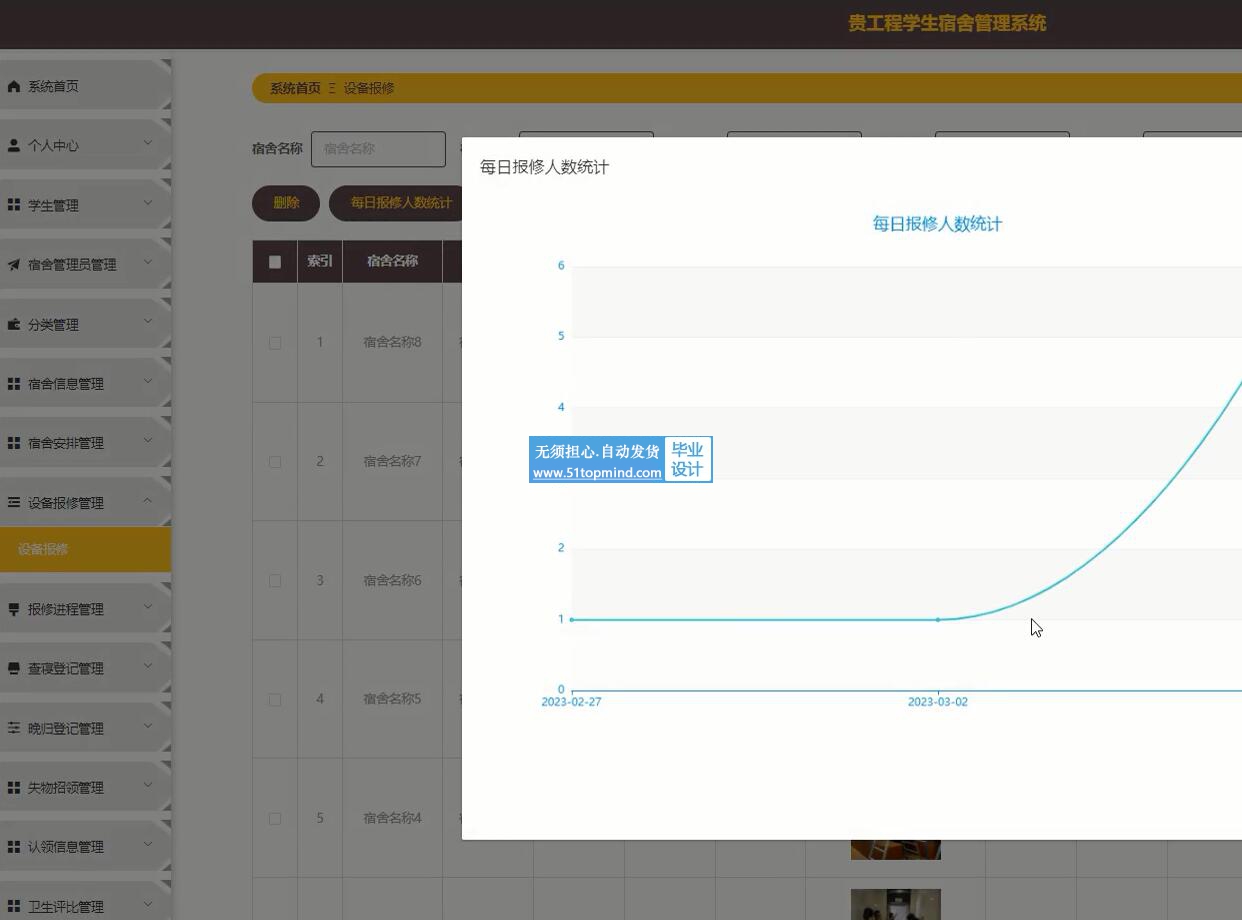Click the 宿舍名称8 cell
The width and height of the screenshot is (1242, 920).
coord(393,342)
